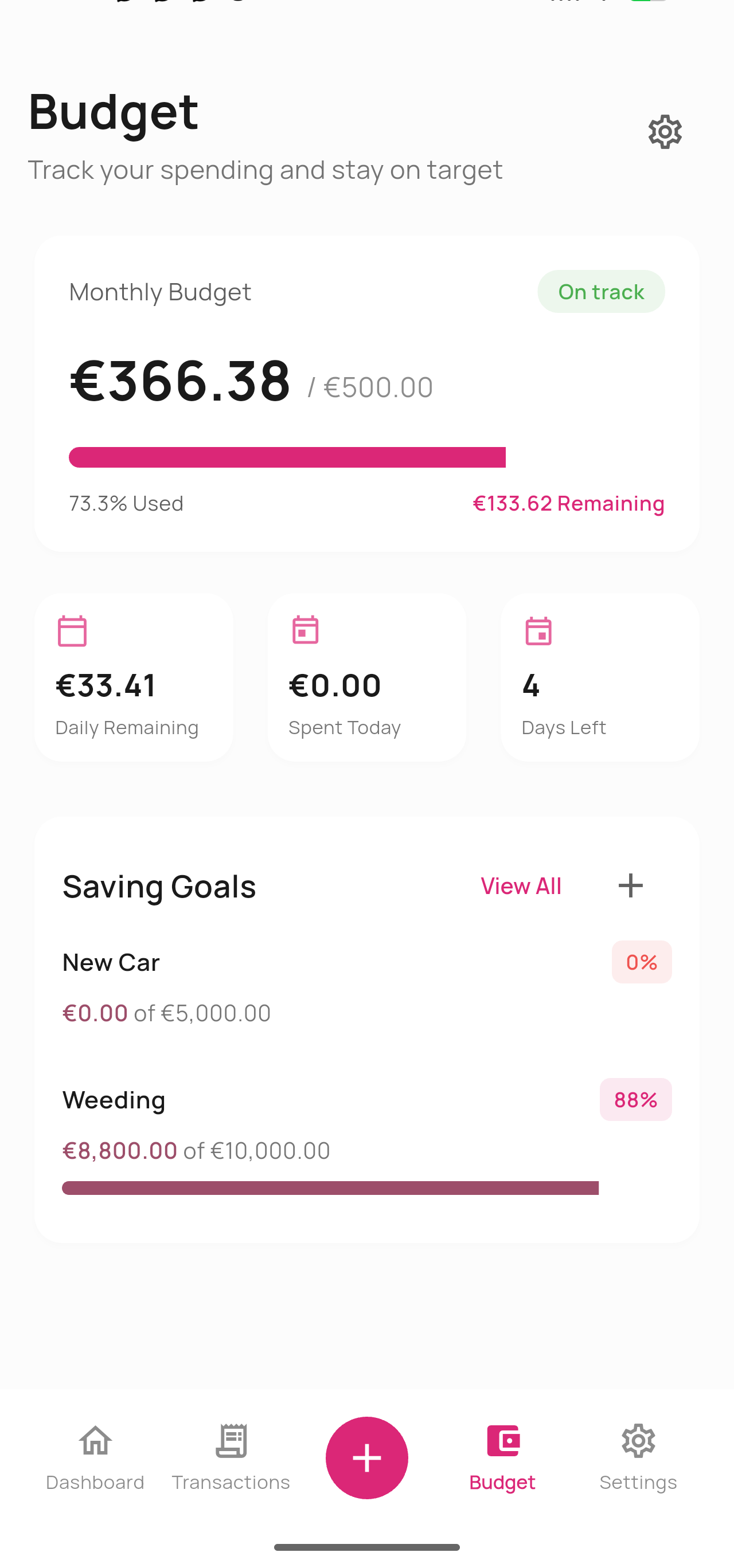Go to Settings in bottom navigation

pos(638,1457)
